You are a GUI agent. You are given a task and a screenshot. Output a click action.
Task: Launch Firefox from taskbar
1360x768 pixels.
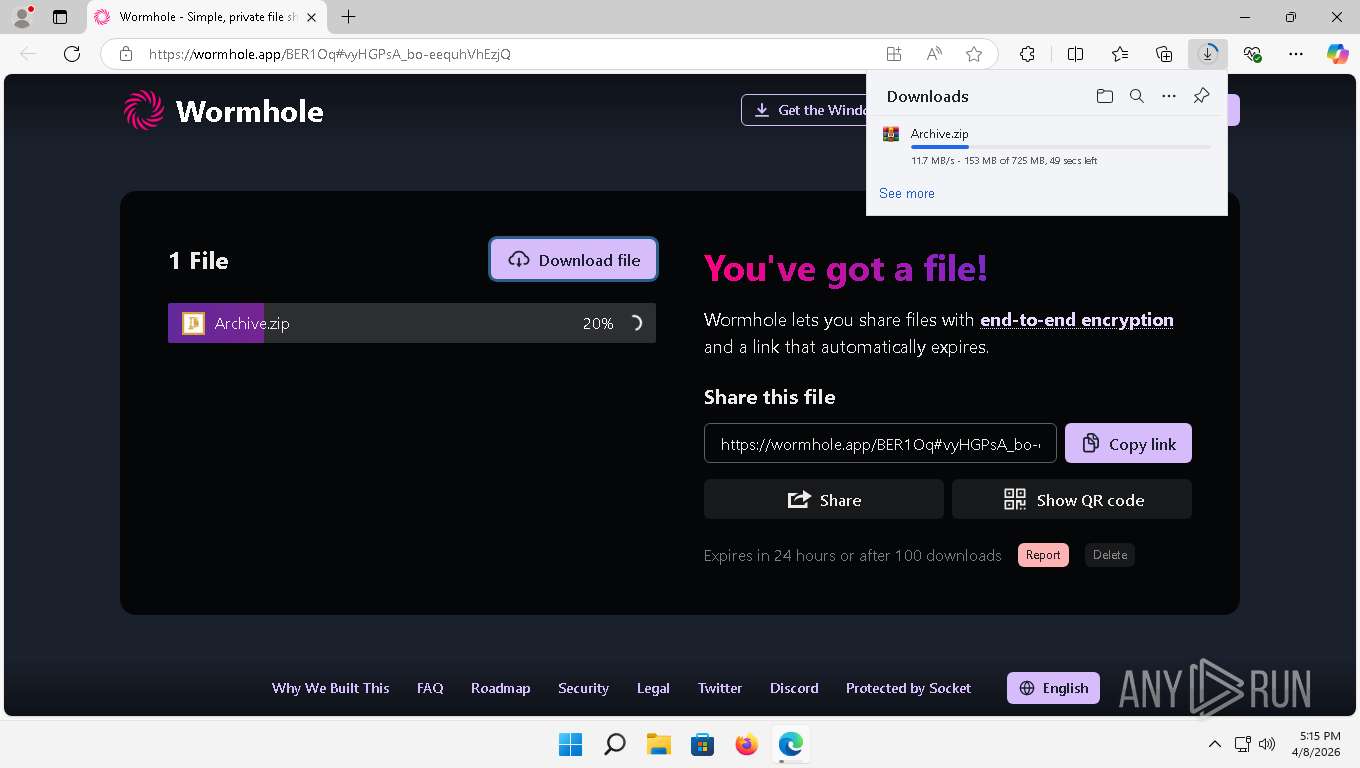[746, 744]
